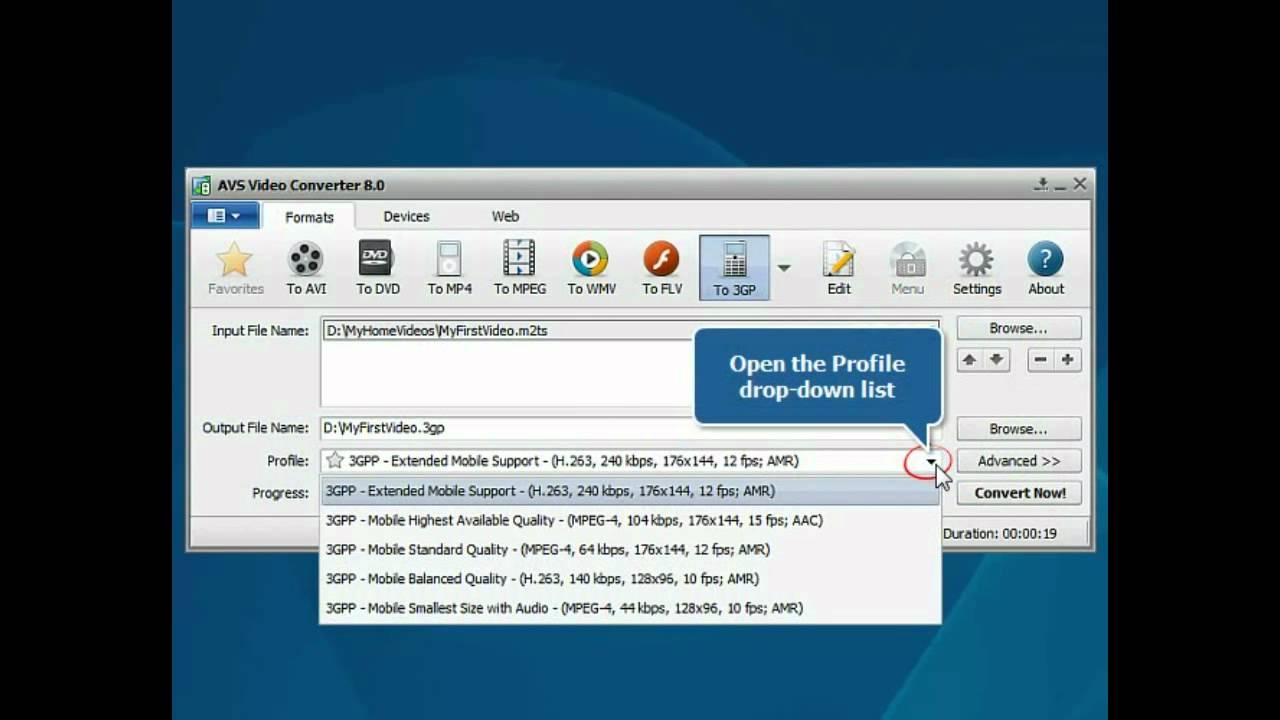1280x720 pixels.
Task: Switch to the Web tab
Action: [505, 216]
